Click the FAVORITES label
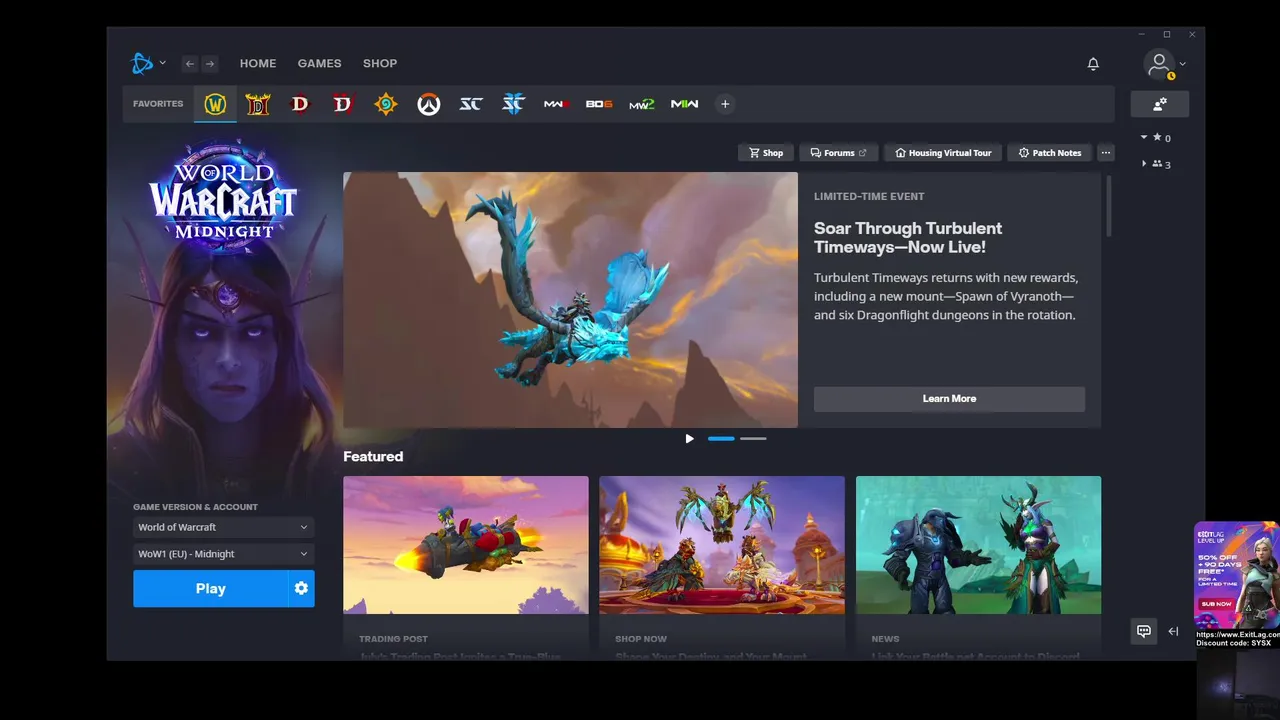The width and height of the screenshot is (1280, 720). (158, 104)
